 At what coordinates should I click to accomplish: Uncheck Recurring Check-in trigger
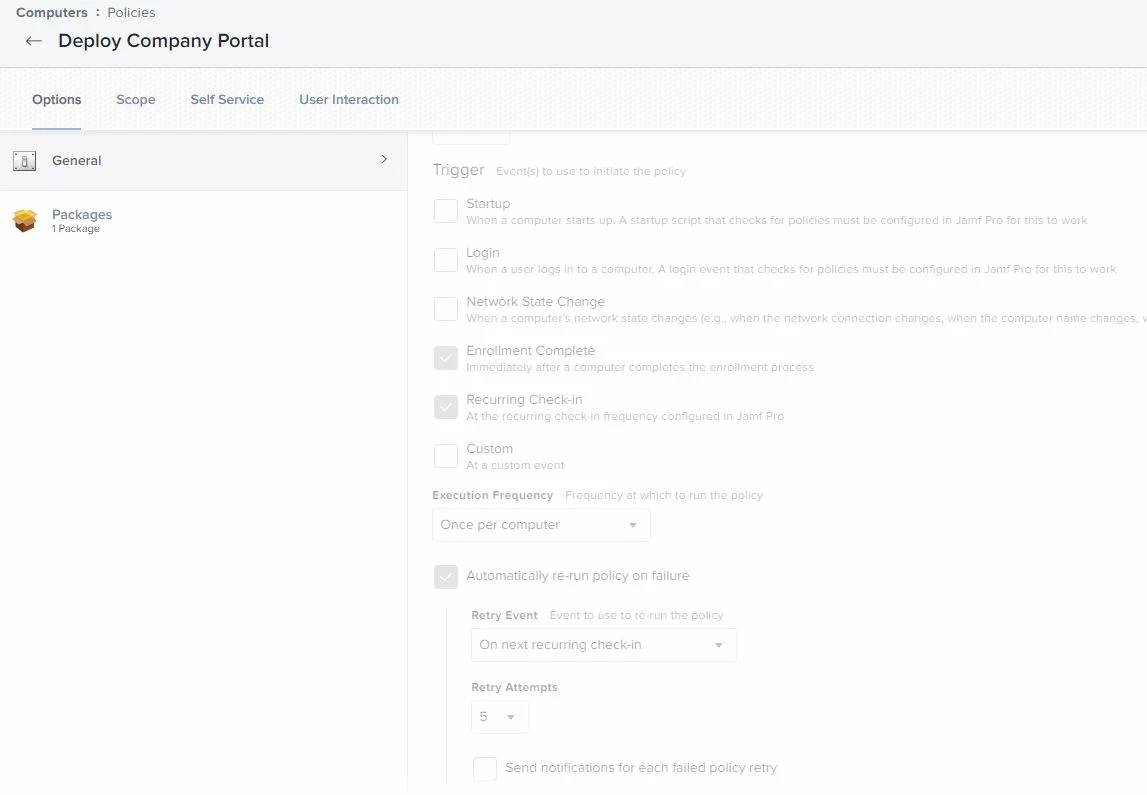pos(445,407)
